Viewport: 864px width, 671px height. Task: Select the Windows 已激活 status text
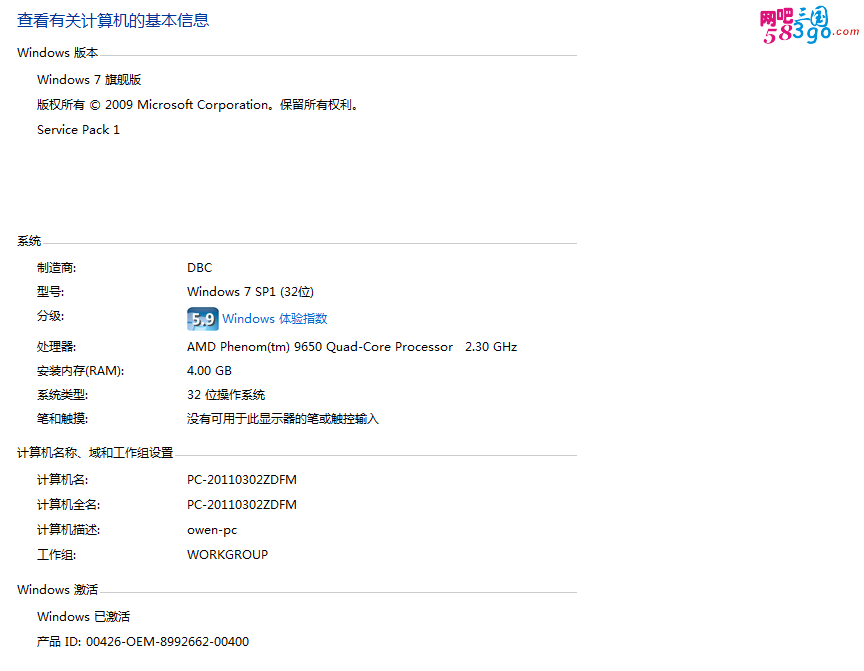[83, 617]
